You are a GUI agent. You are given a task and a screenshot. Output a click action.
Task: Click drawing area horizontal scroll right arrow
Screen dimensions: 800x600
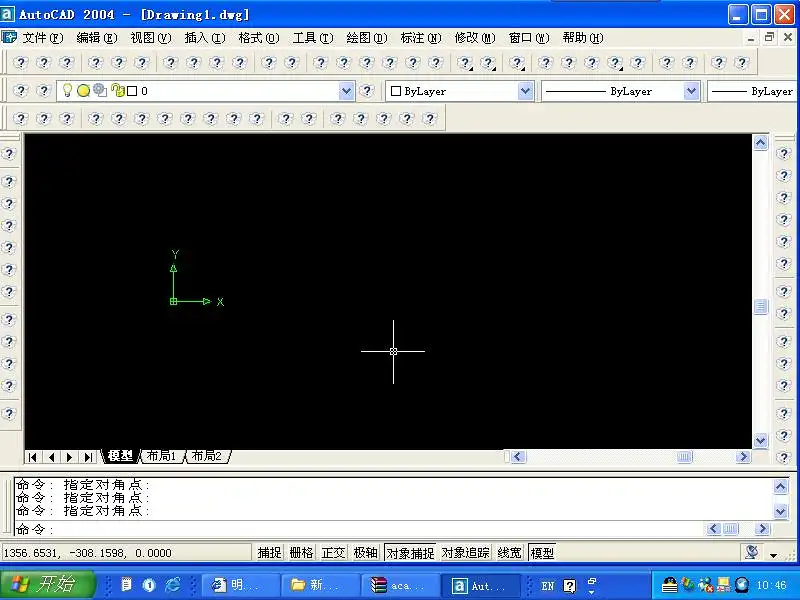(x=743, y=457)
